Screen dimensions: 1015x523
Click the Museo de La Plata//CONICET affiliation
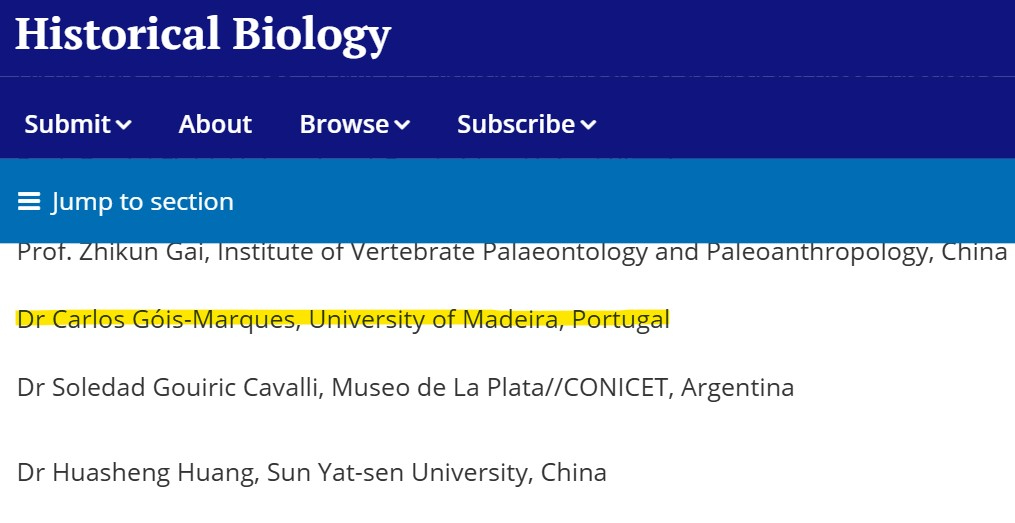(x=497, y=387)
